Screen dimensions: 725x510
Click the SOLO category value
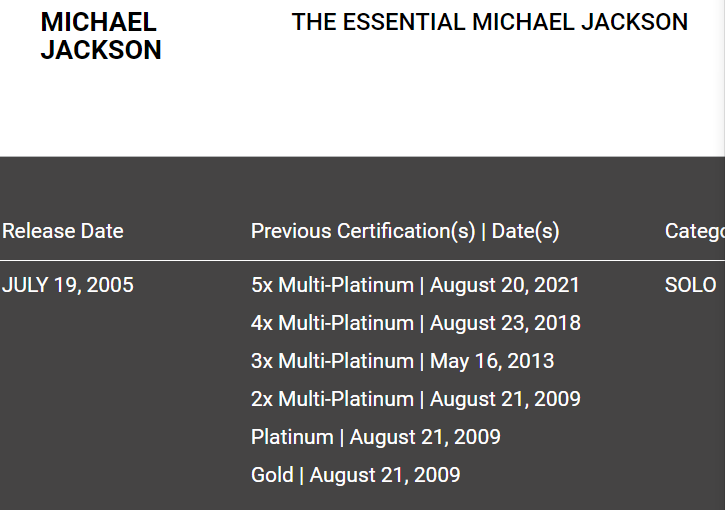click(691, 285)
